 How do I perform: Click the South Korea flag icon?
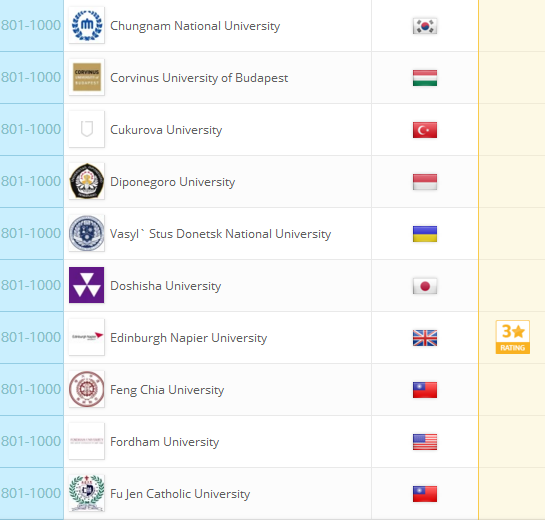pos(425,26)
